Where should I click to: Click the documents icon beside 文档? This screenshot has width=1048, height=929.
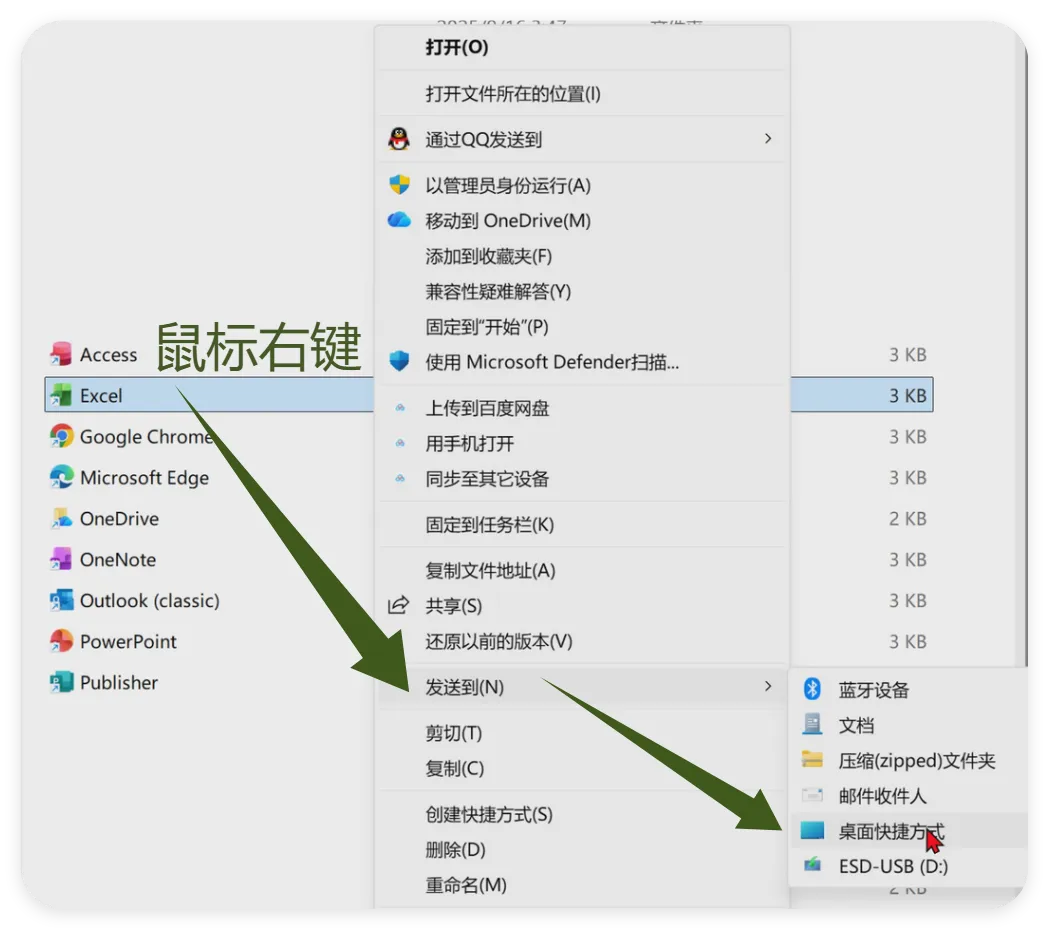(812, 724)
